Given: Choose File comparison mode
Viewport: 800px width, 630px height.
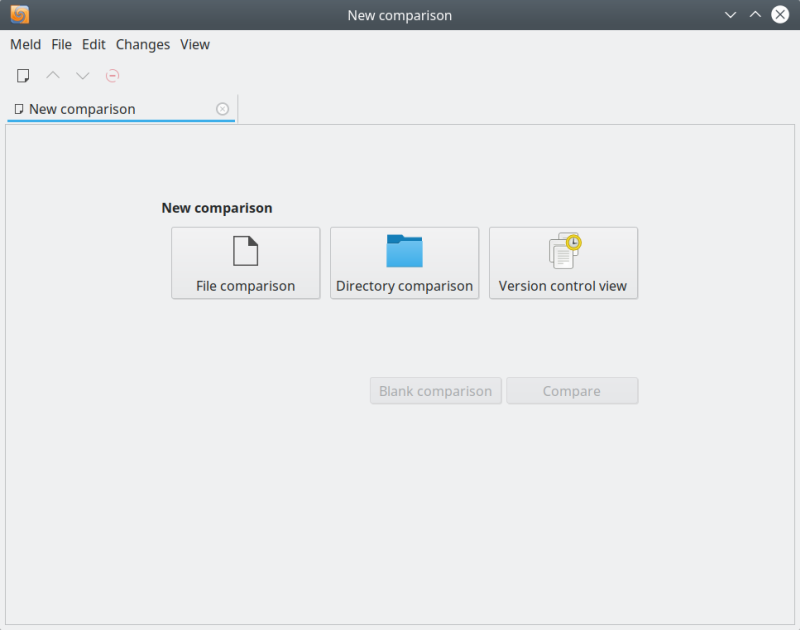Looking at the screenshot, I should pyautogui.click(x=245, y=263).
